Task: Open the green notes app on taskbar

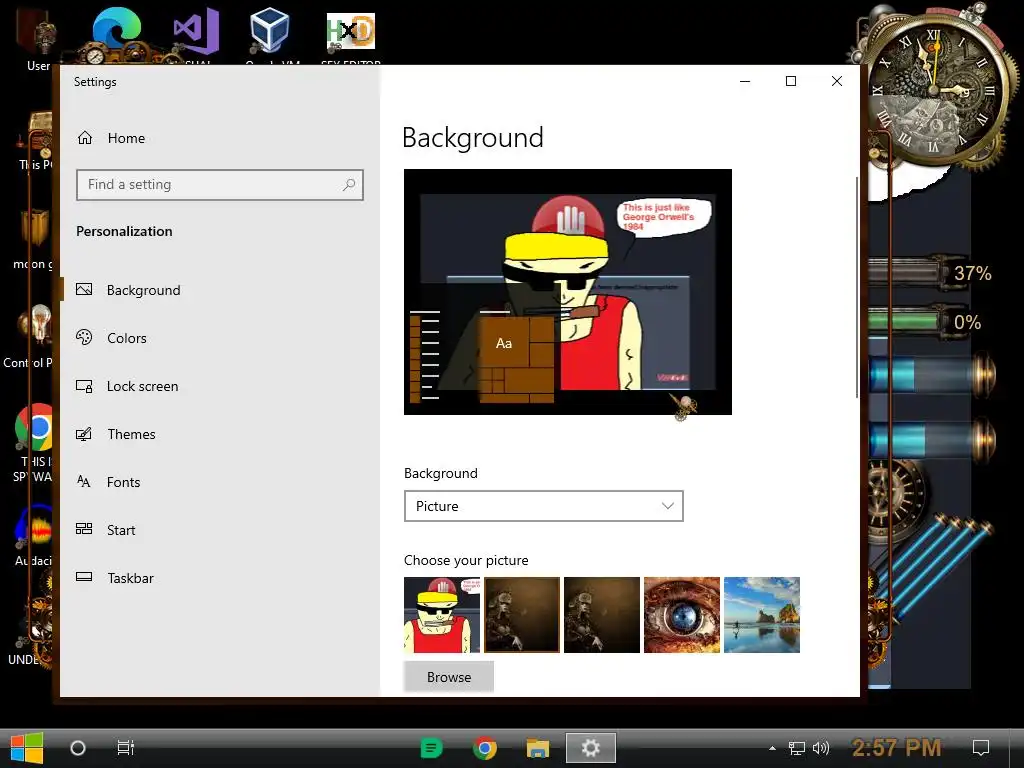Action: click(x=431, y=748)
